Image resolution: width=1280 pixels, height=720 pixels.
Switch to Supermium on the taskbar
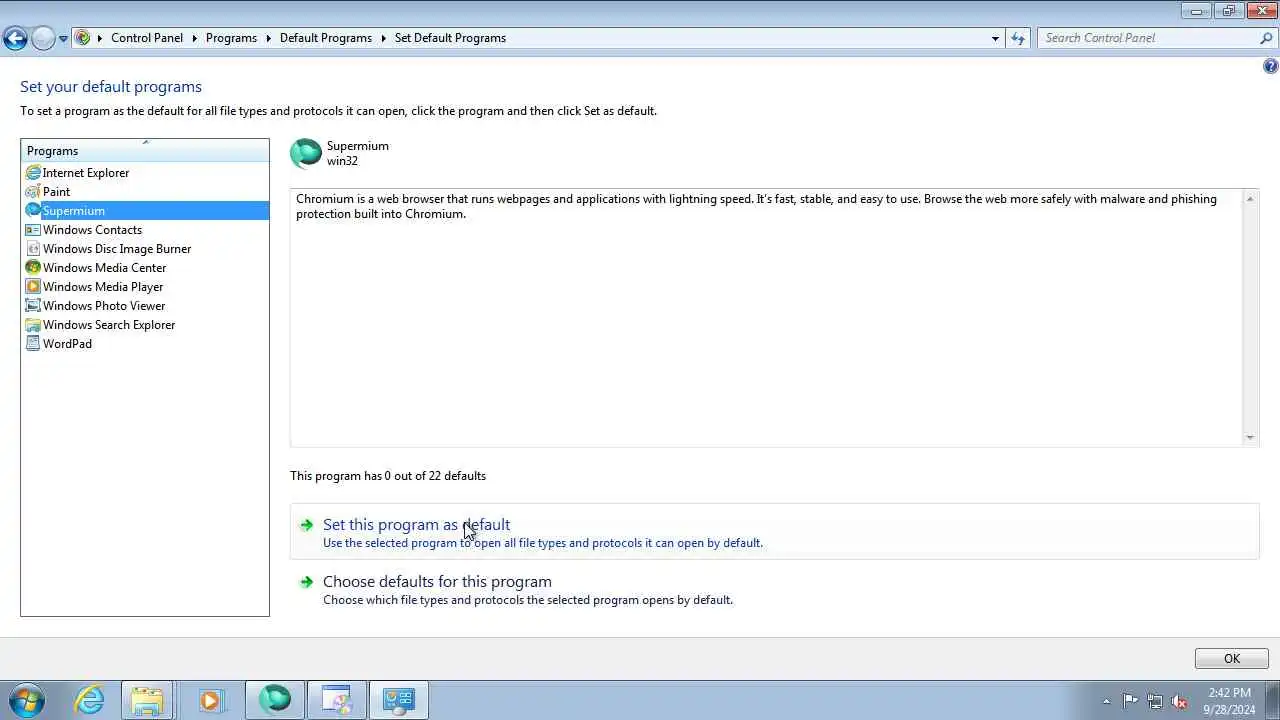pos(275,700)
